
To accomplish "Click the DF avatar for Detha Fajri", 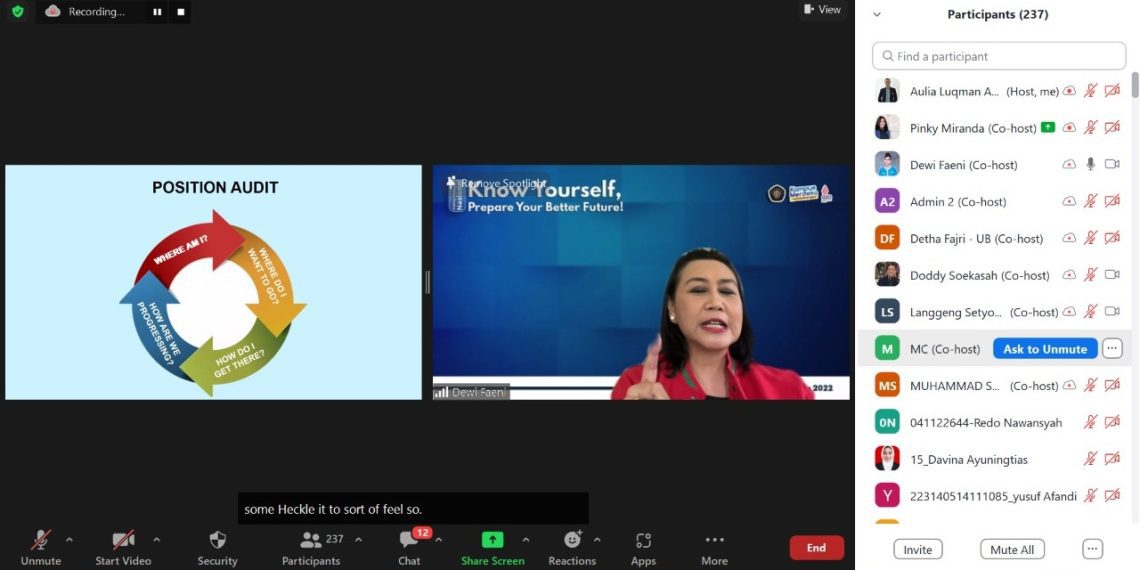I will point(887,238).
